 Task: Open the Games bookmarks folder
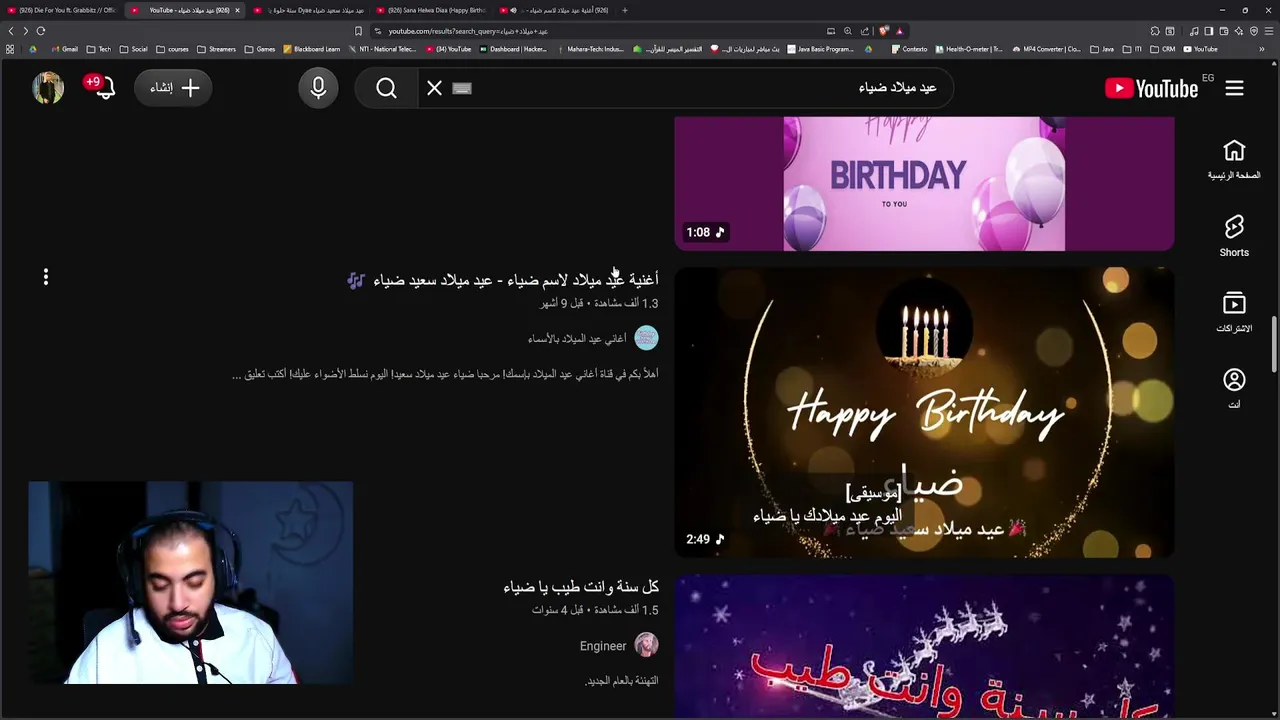[x=260, y=49]
